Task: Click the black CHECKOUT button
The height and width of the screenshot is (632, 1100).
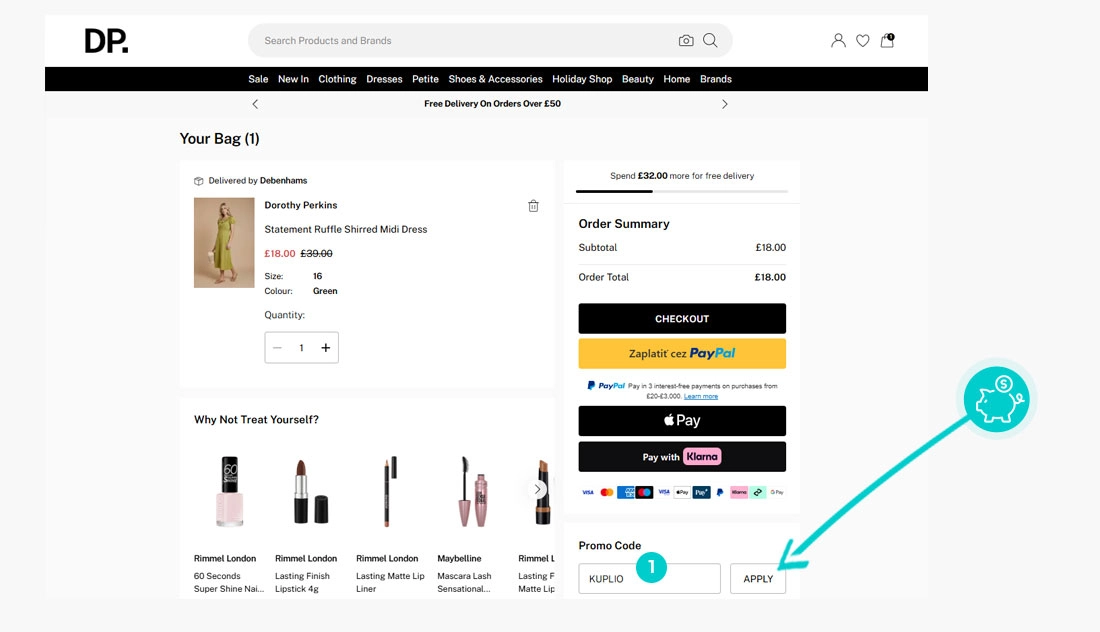Action: point(682,318)
